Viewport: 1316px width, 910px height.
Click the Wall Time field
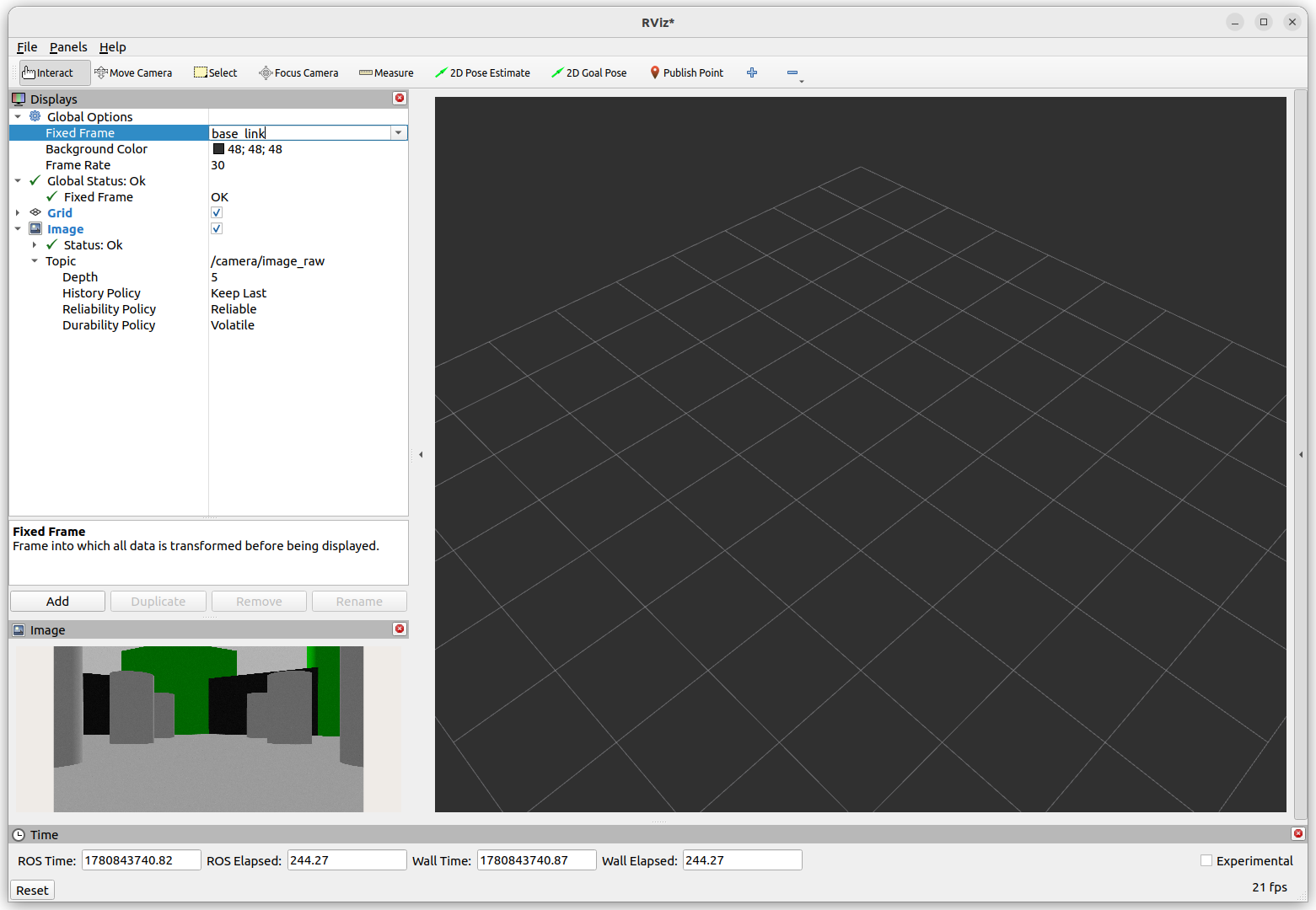[x=536, y=859]
